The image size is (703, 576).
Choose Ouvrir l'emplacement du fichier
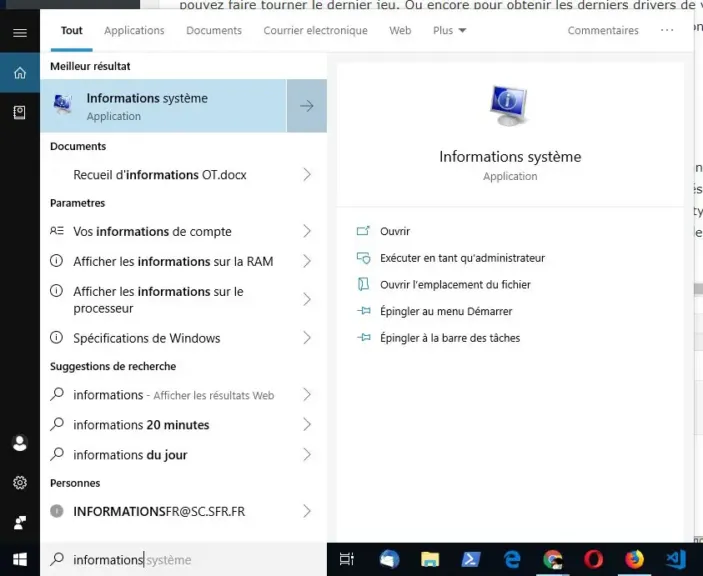point(455,284)
